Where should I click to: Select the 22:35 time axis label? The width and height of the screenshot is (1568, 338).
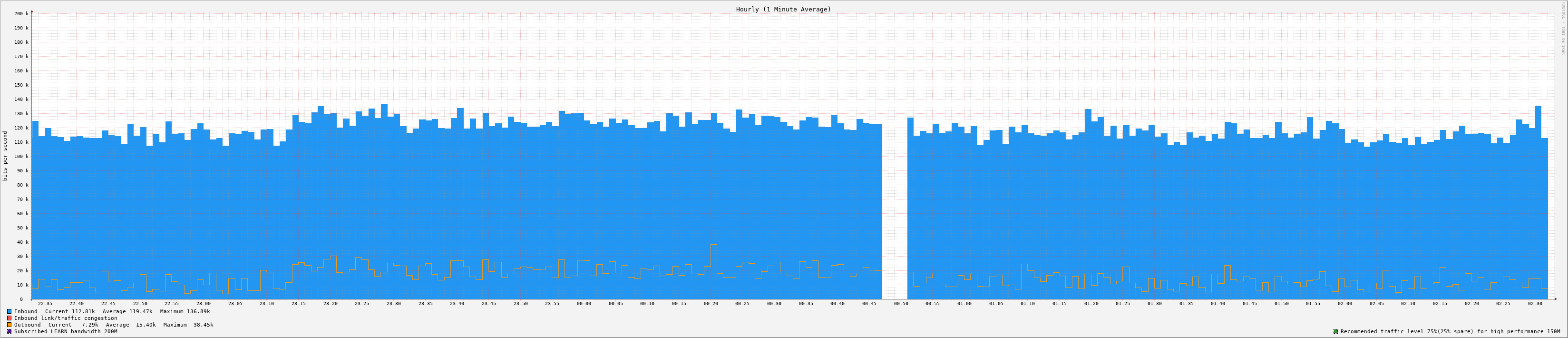pos(45,303)
